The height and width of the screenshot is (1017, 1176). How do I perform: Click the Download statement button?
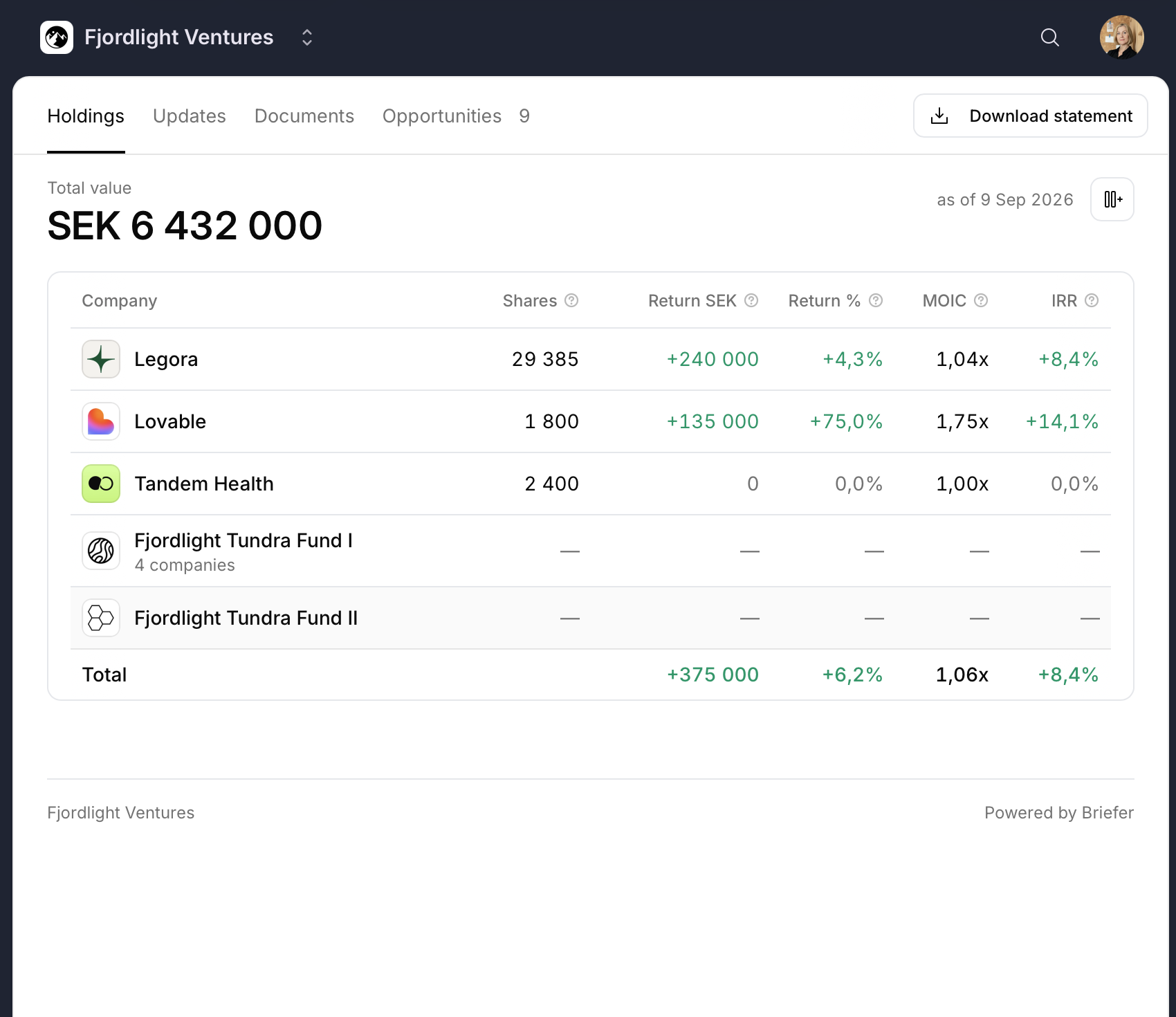pyautogui.click(x=1031, y=116)
